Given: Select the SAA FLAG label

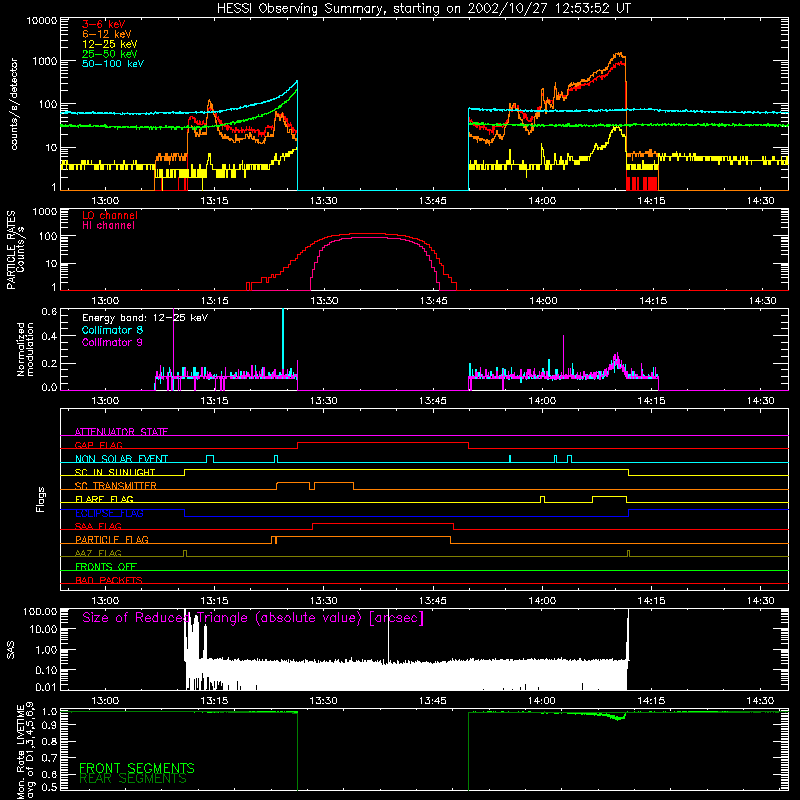Looking at the screenshot, I should tap(98, 526).
